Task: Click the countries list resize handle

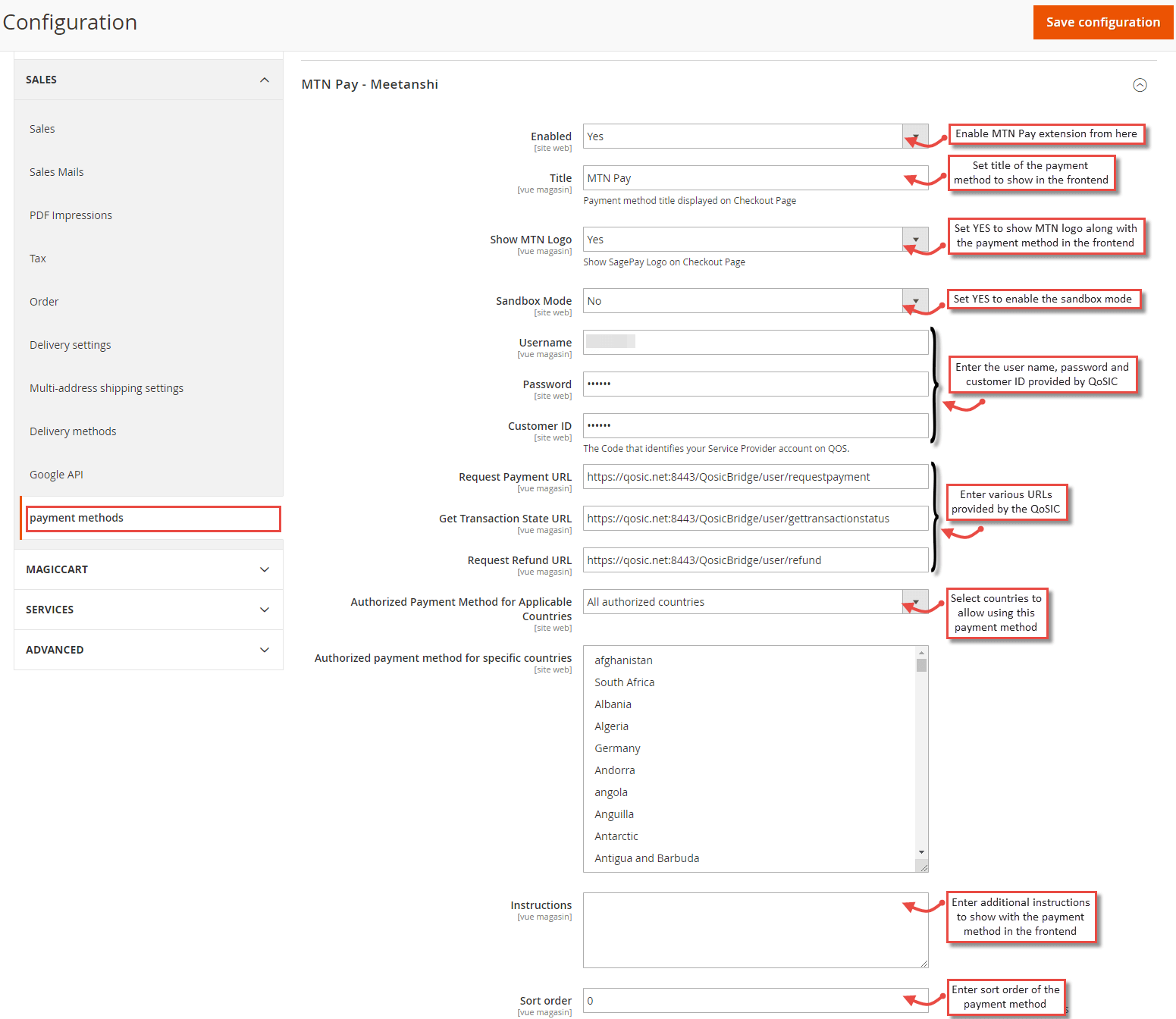Action: coord(923,867)
